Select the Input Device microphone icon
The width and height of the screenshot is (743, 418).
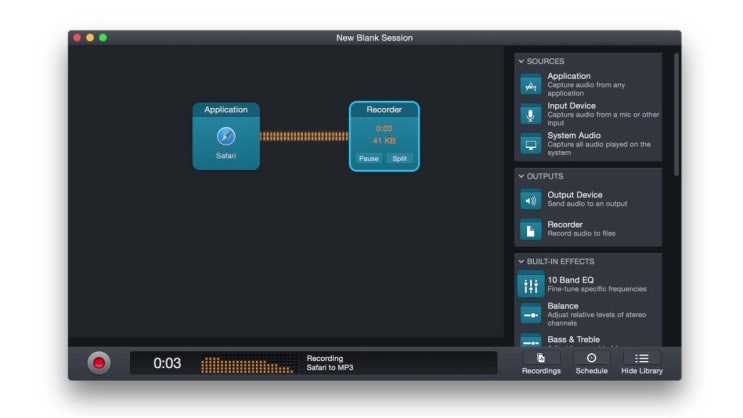530,114
